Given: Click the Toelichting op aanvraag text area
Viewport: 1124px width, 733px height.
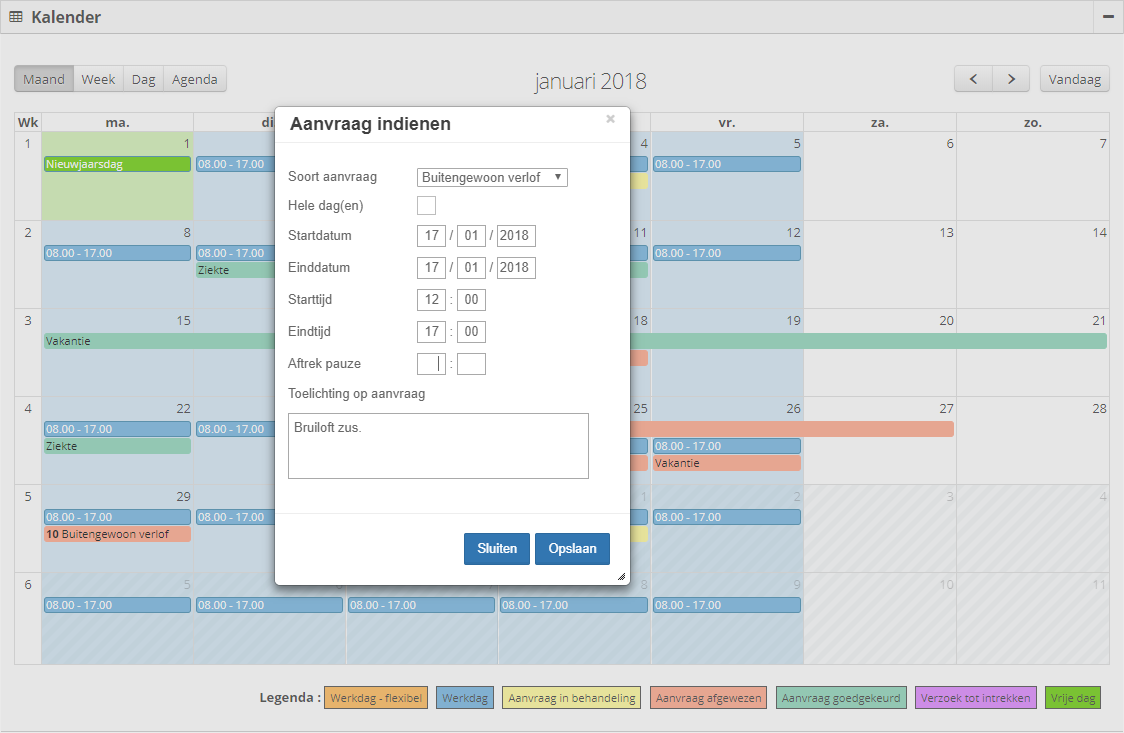Looking at the screenshot, I should pos(438,446).
